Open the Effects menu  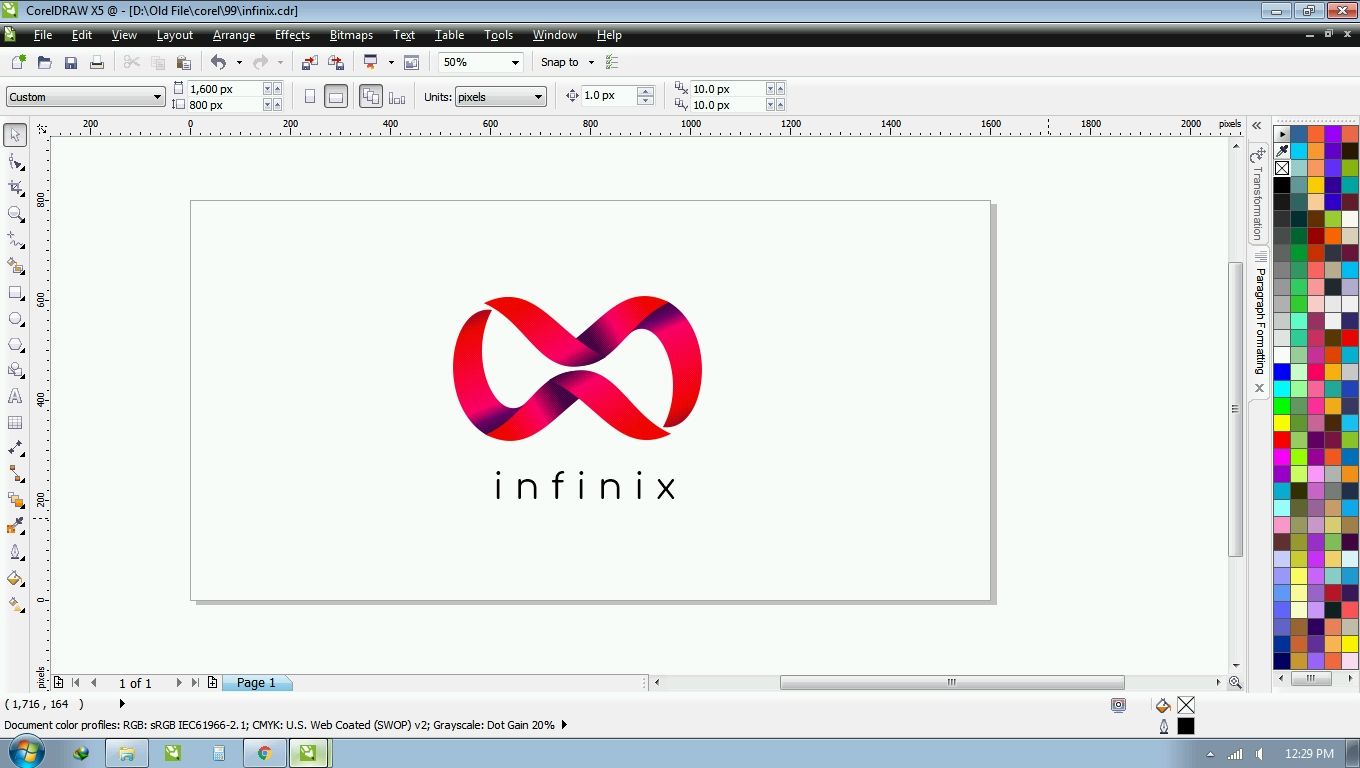click(292, 35)
